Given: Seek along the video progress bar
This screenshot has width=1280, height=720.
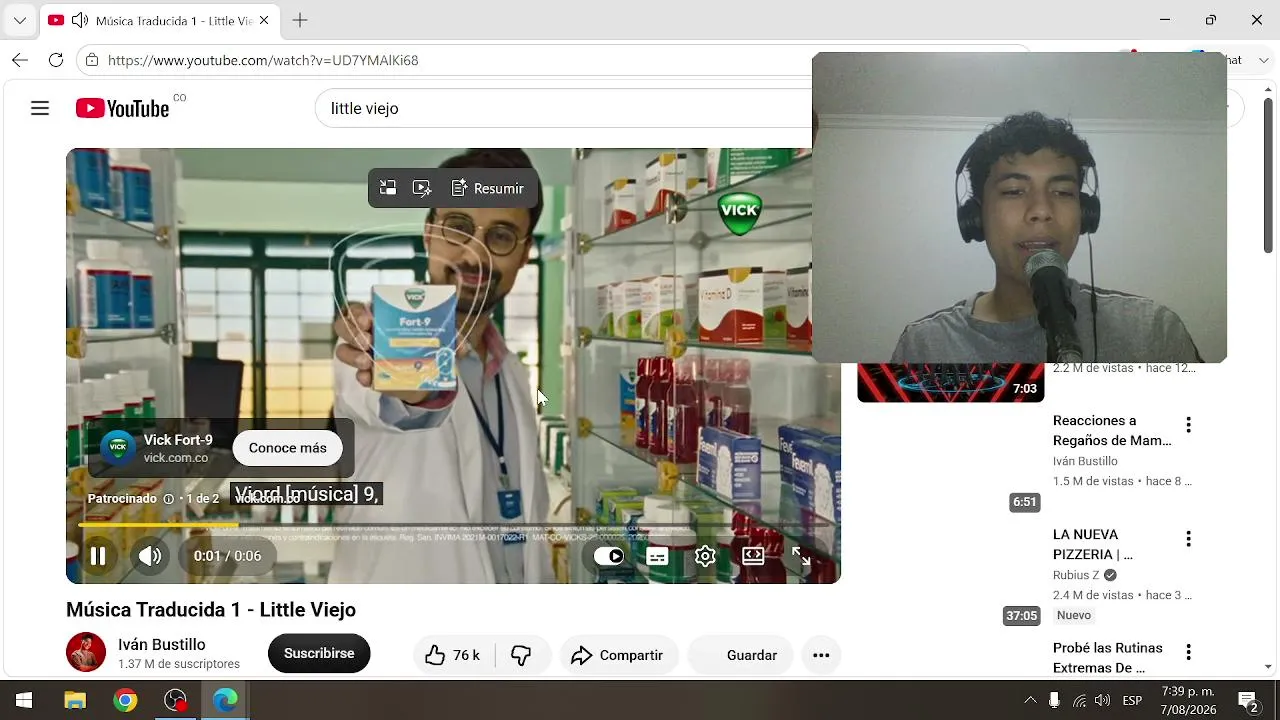Looking at the screenshot, I should [453, 524].
